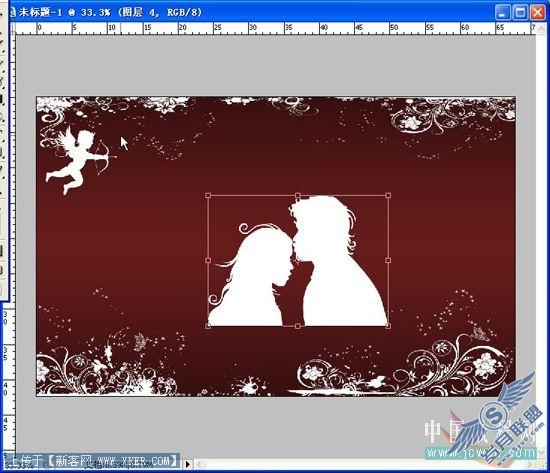Viewport: 550px width, 473px height.
Task: Click the top-center transform handle
Action: 298,195
